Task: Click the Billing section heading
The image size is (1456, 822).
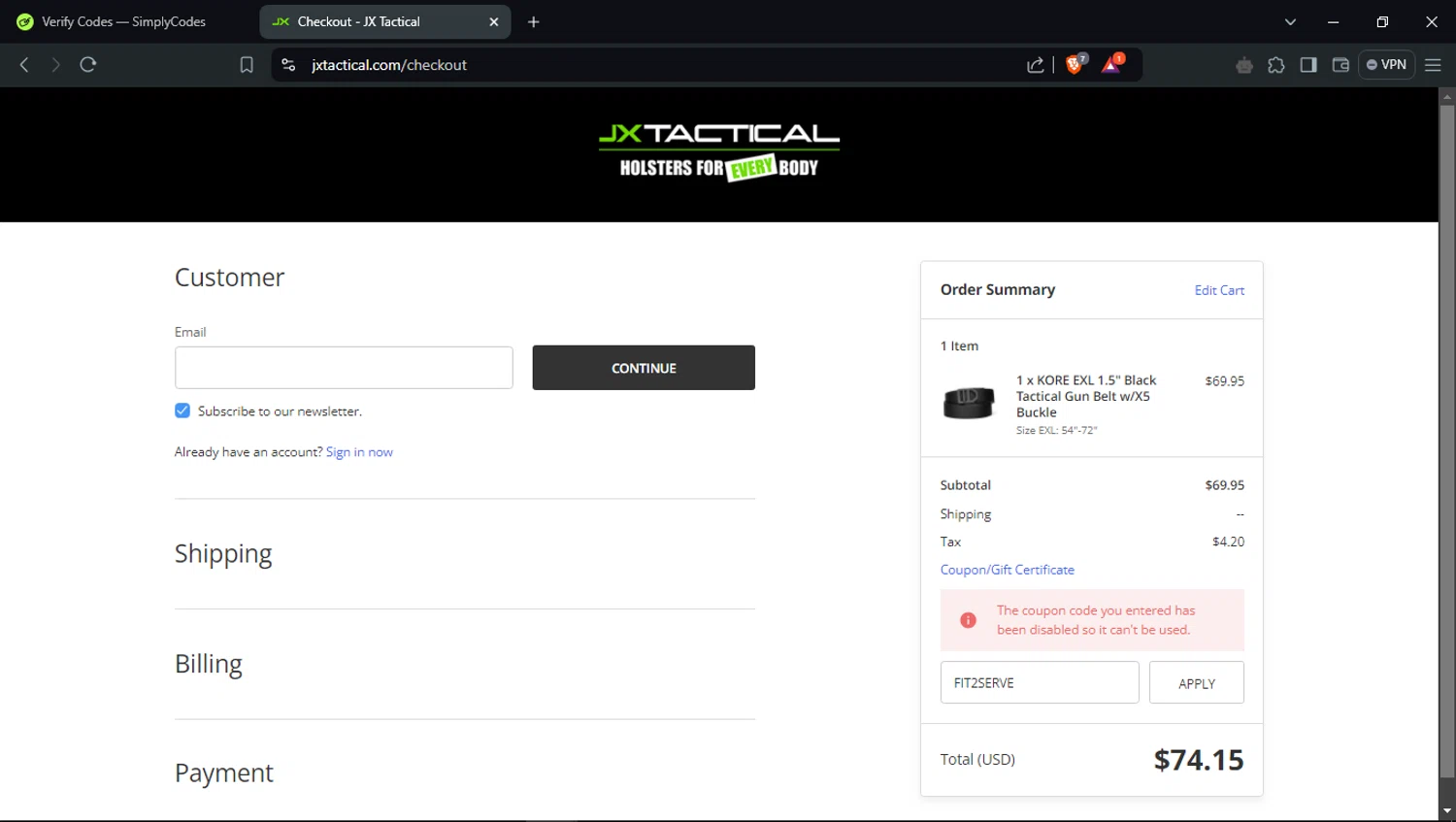Action: 209,664
